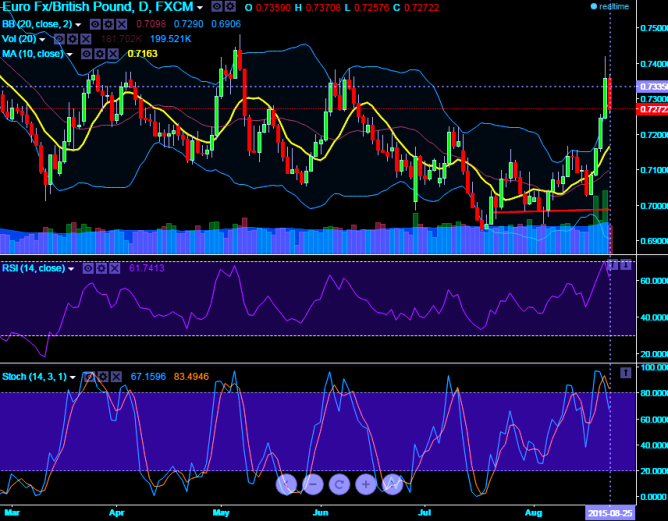Open Vol (20) settings gear
Image resolution: width=668 pixels, height=521 pixels.
pos(72,39)
